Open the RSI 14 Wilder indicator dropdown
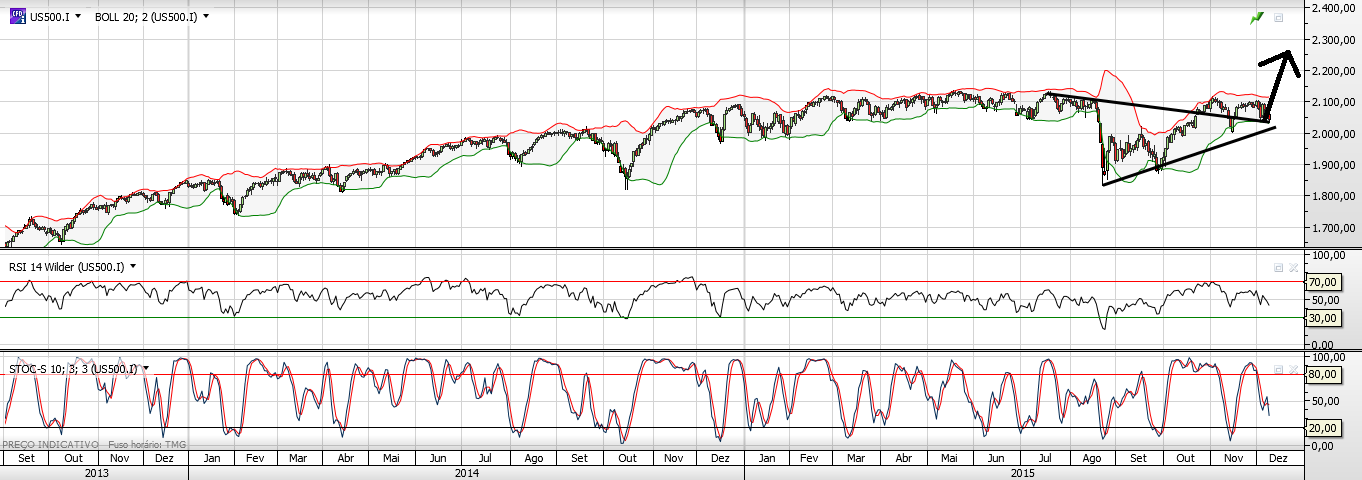 [132, 266]
